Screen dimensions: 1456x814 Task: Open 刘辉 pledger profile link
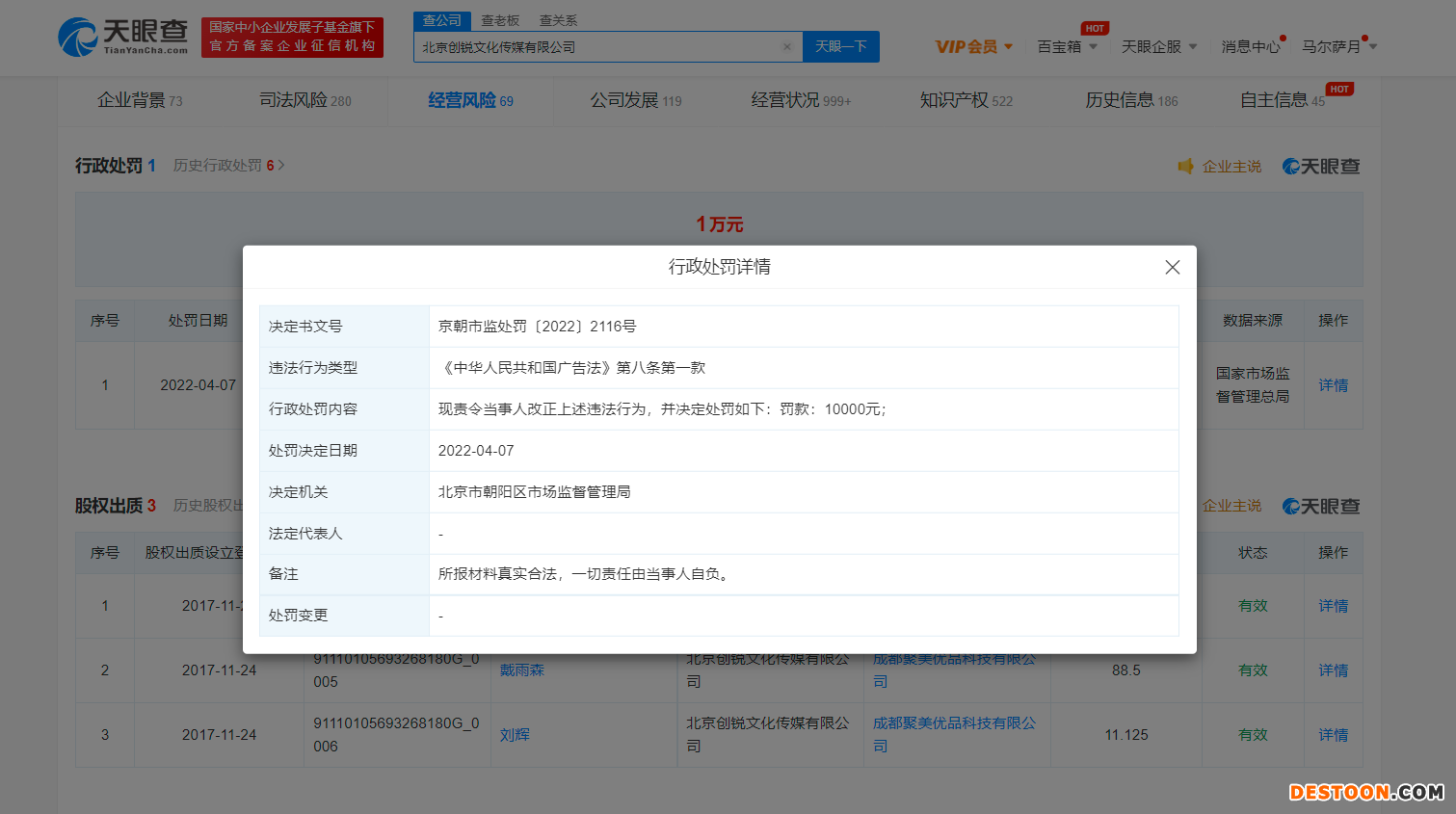click(x=516, y=734)
